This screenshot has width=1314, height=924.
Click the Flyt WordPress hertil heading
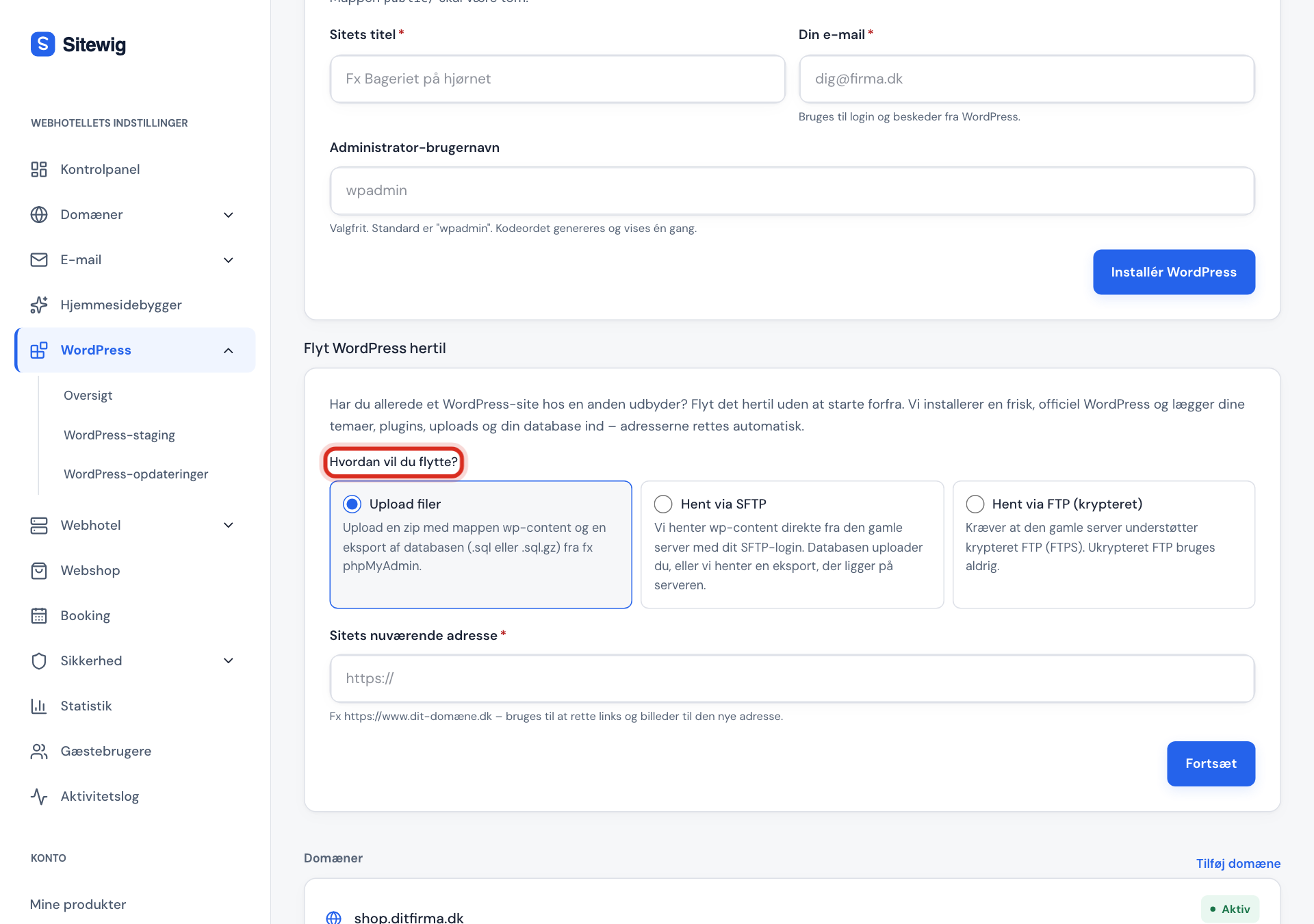click(x=374, y=348)
